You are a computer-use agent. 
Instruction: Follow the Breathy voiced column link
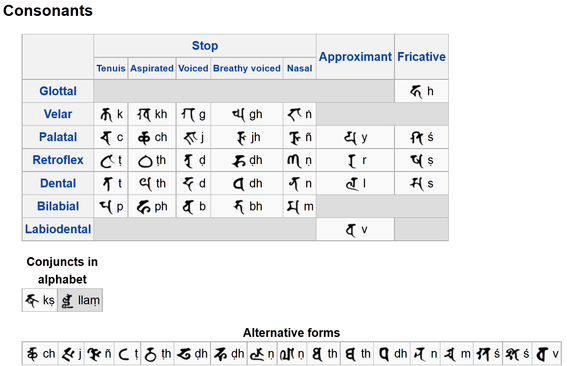click(247, 68)
